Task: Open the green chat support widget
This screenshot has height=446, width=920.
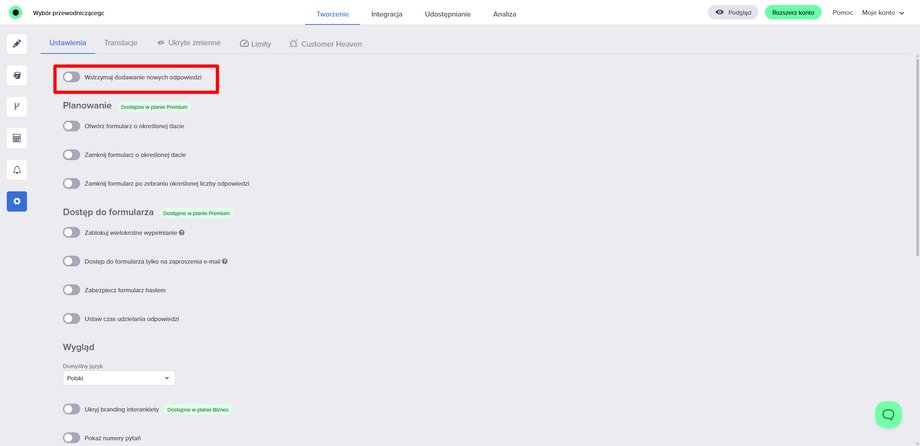Action: point(888,414)
